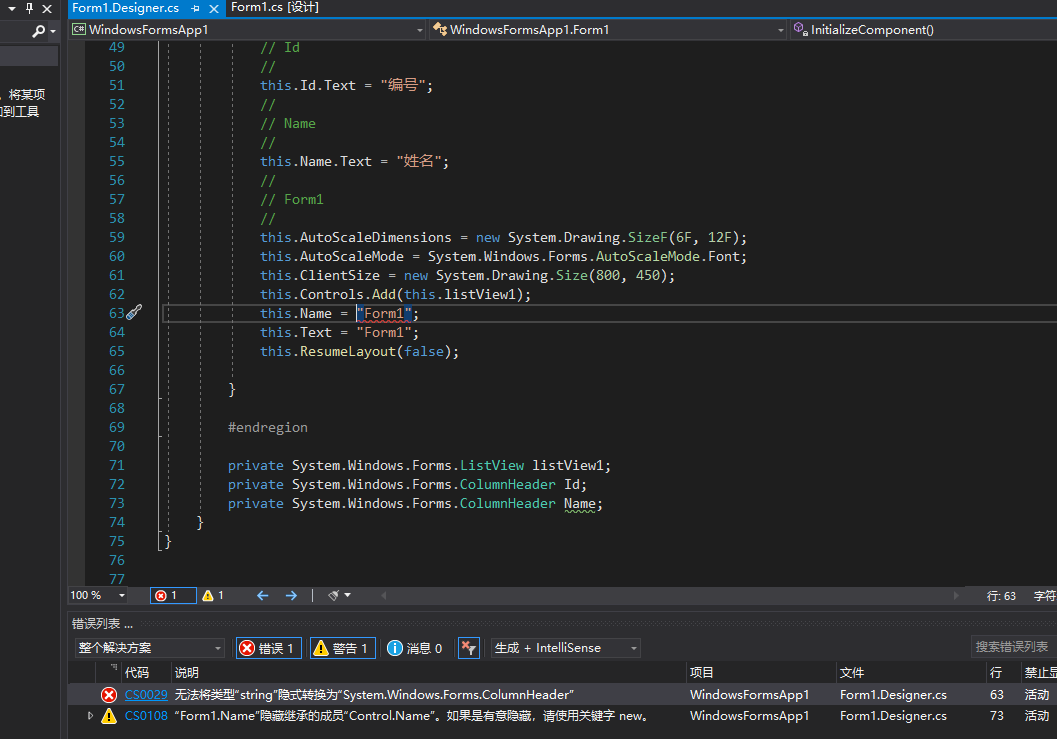The width and height of the screenshot is (1057, 739).
Task: Select the Form1.Designer.cs tab
Action: pos(125,8)
